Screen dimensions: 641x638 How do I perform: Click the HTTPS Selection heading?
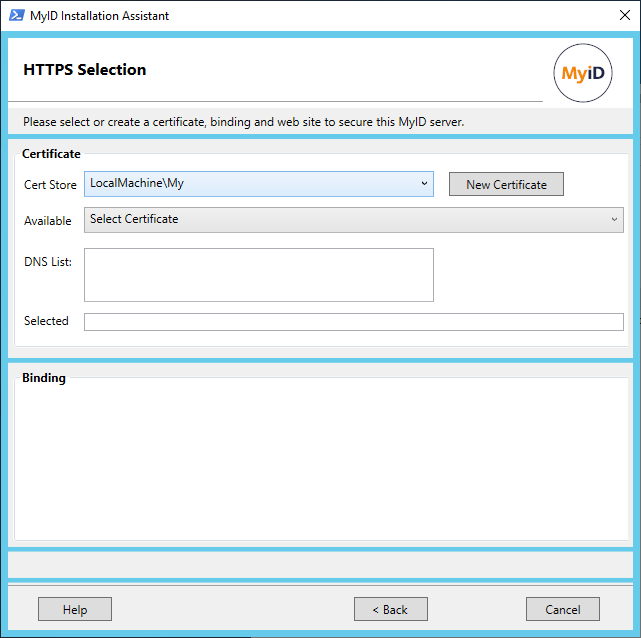tap(84, 70)
